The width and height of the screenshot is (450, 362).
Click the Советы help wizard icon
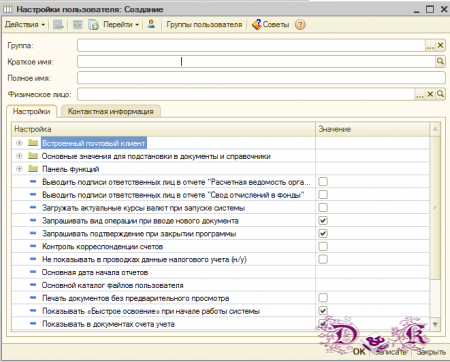coord(257,24)
